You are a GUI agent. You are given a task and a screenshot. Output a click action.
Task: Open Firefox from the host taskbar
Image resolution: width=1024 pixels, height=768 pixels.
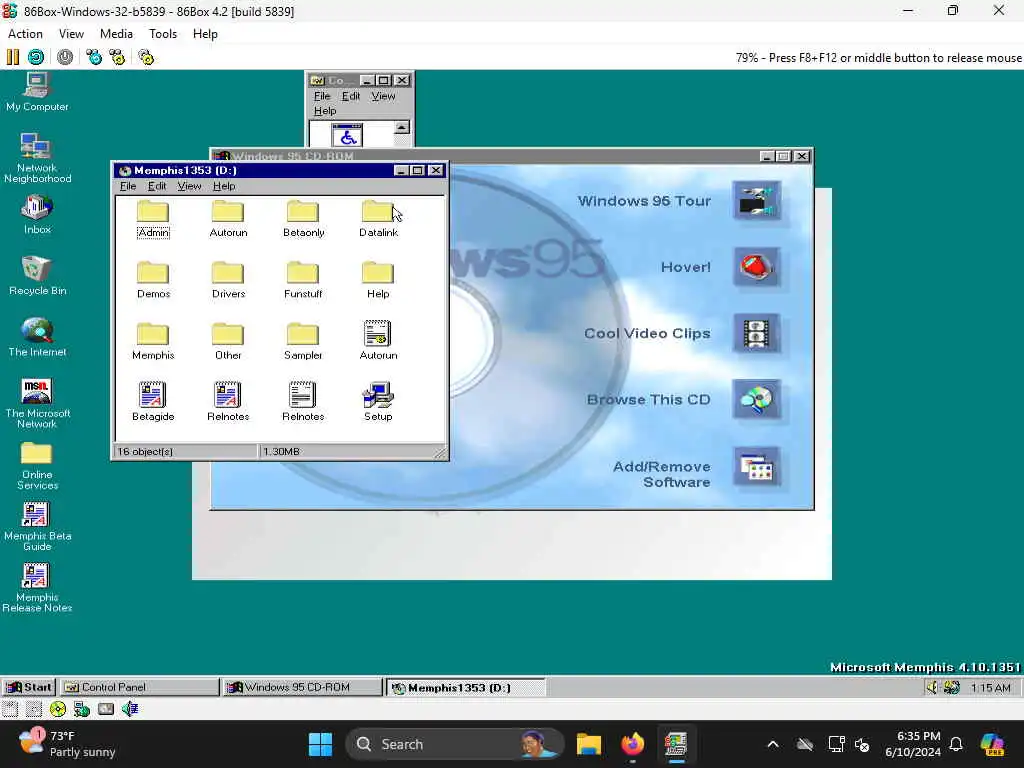(632, 744)
